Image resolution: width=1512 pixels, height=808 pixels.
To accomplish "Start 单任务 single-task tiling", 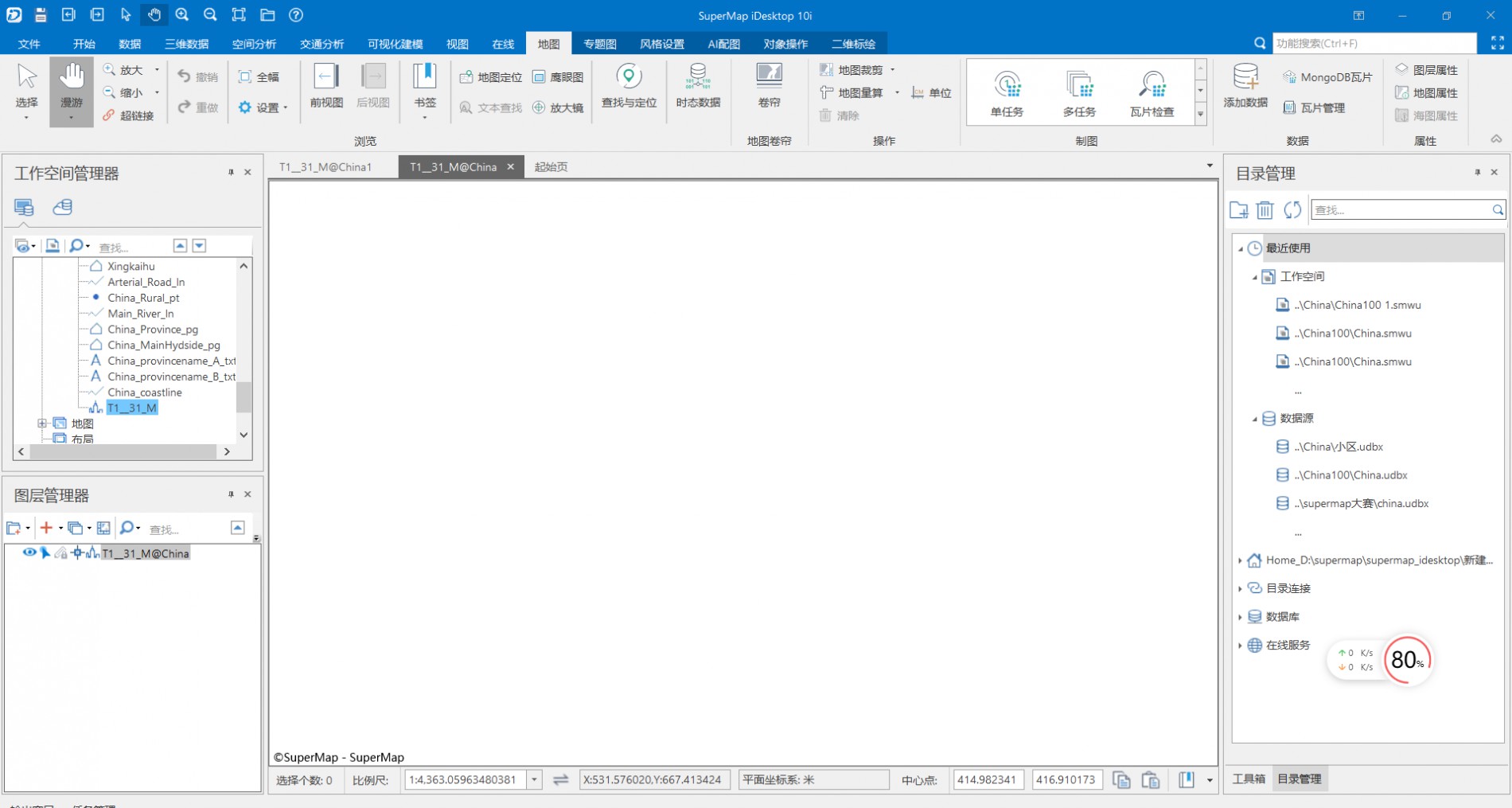I will tap(1007, 93).
